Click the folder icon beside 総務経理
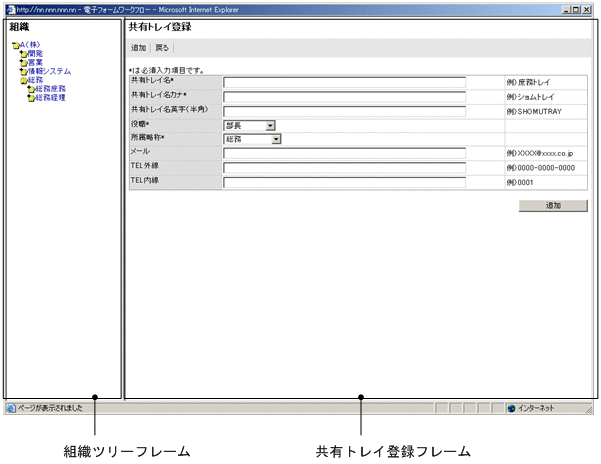Screen dimensions: 601x464 tap(31, 98)
